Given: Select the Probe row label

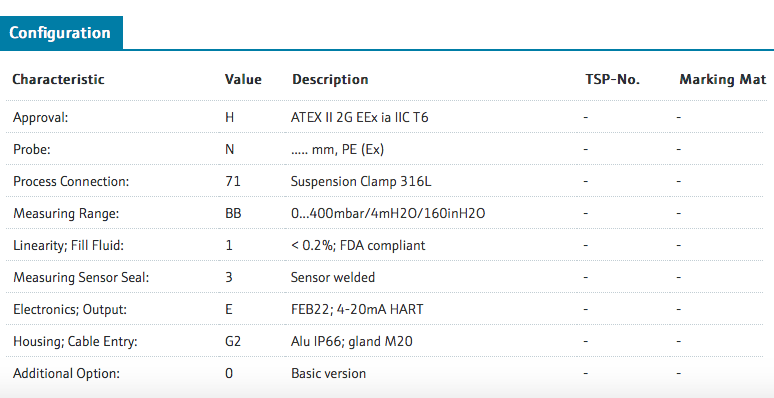Looking at the screenshot, I should 32,149.
